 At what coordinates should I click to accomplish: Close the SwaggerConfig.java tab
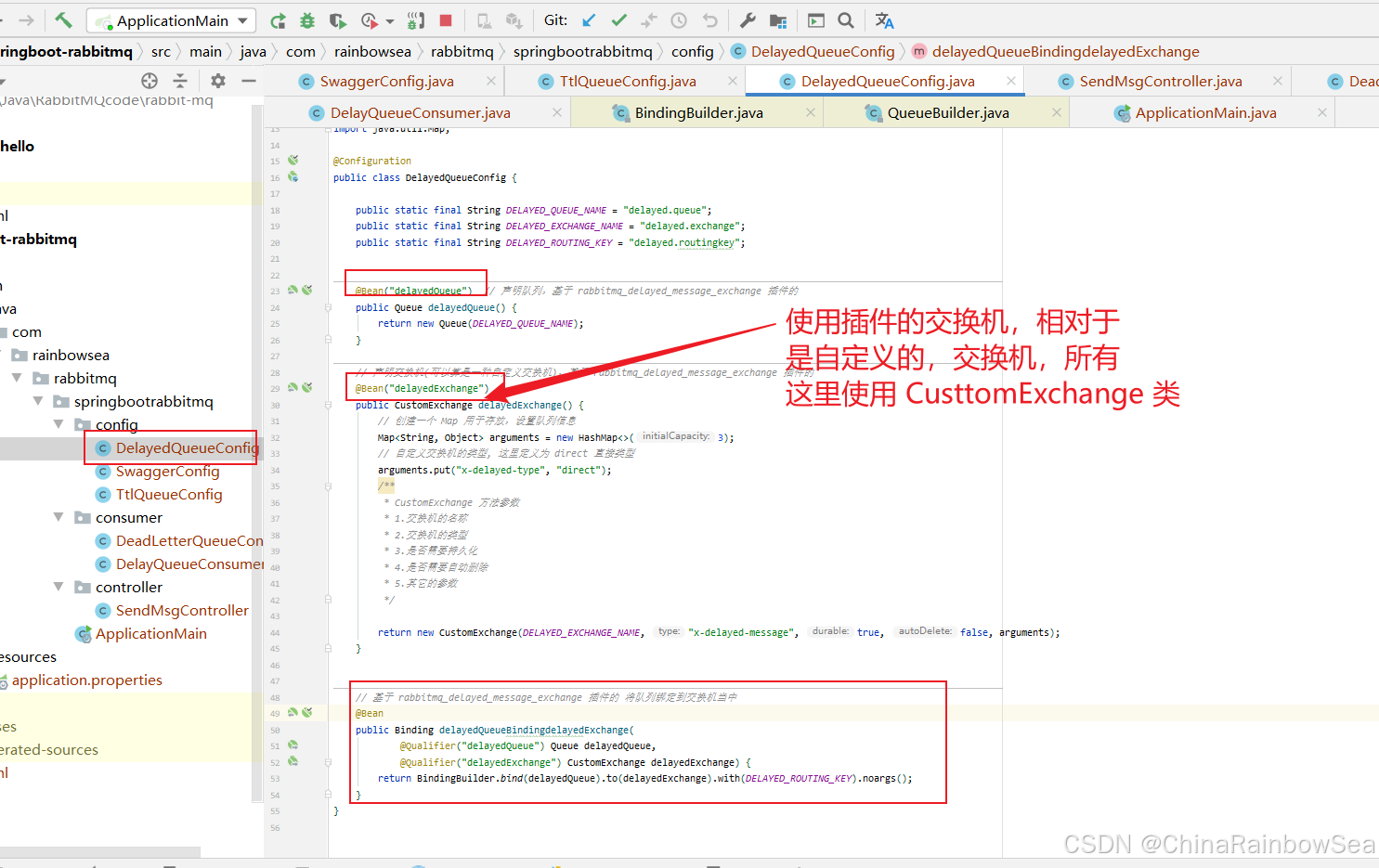491,82
